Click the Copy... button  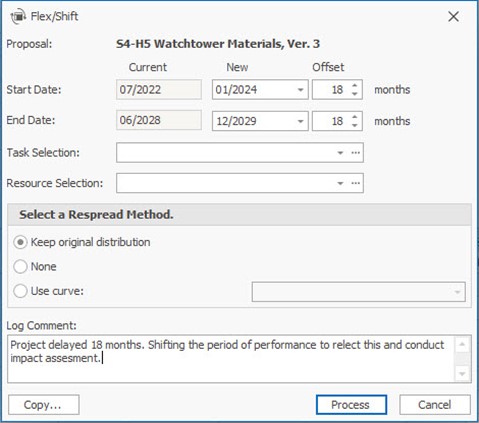(x=44, y=405)
